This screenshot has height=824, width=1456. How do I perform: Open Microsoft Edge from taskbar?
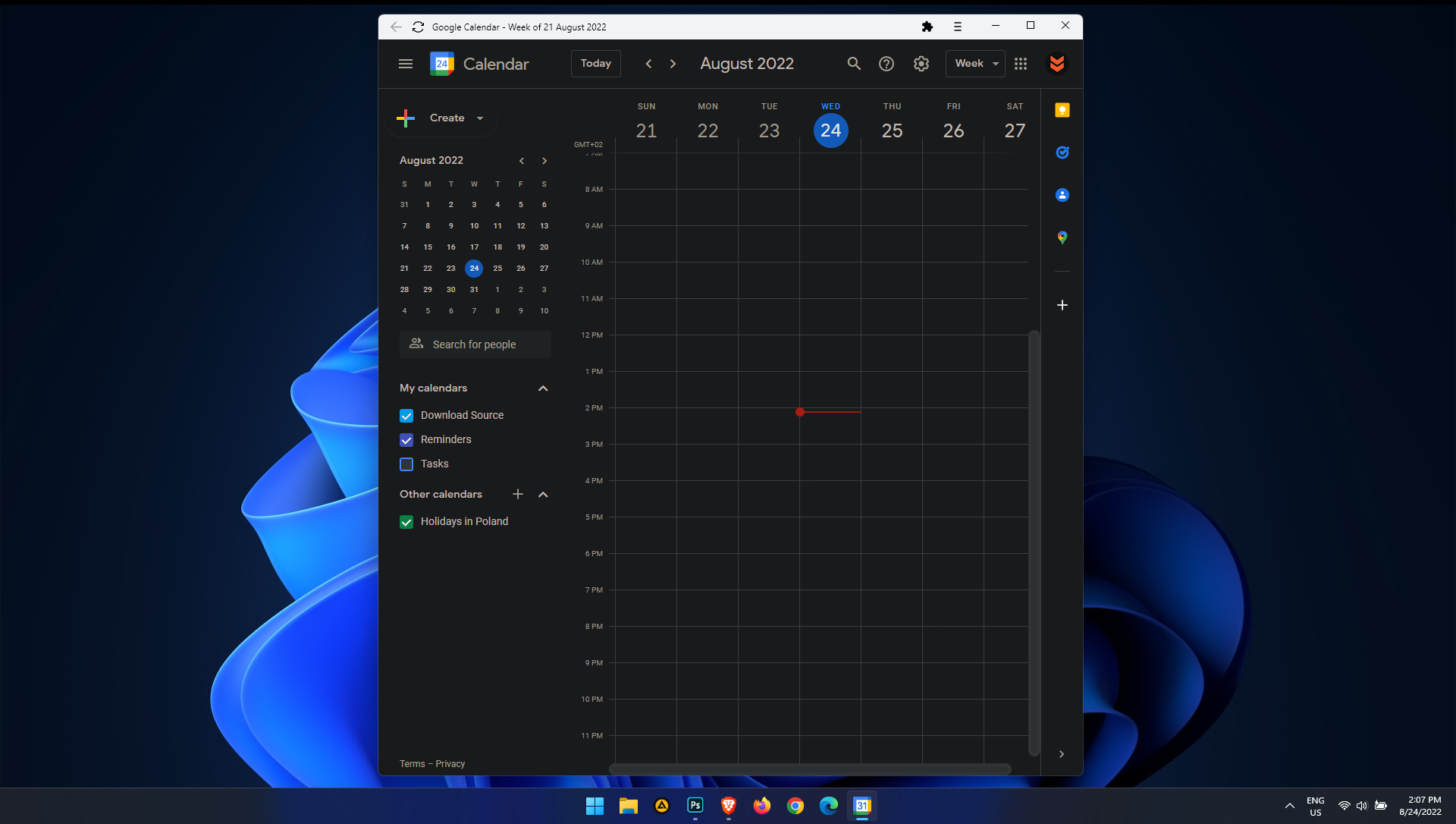coord(829,806)
